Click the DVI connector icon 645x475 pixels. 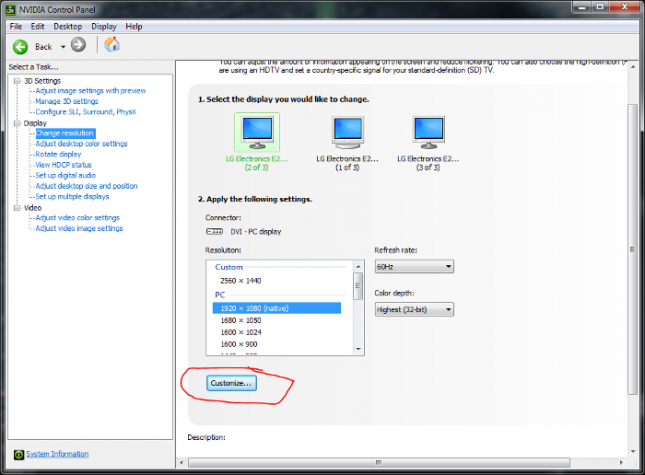214,232
